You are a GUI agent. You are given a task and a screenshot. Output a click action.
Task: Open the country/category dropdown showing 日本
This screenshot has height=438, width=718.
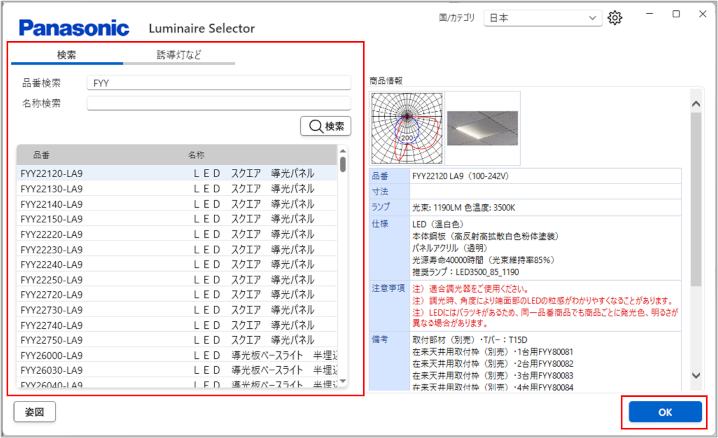pos(542,18)
